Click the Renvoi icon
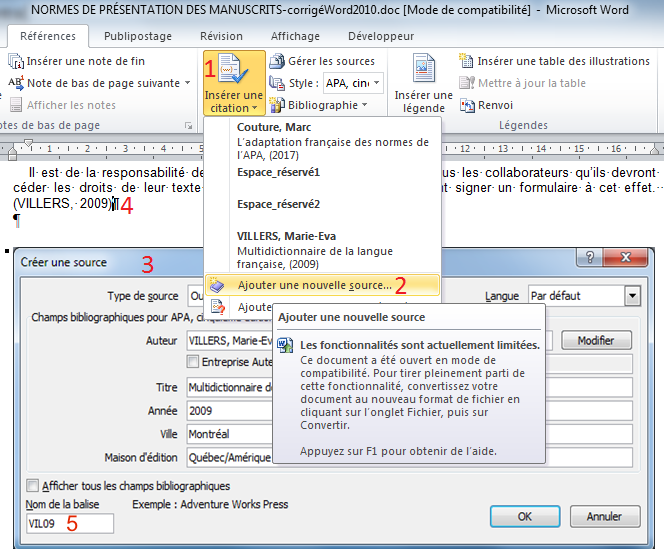Viewport: 665px width, 549px height. [x=467, y=105]
